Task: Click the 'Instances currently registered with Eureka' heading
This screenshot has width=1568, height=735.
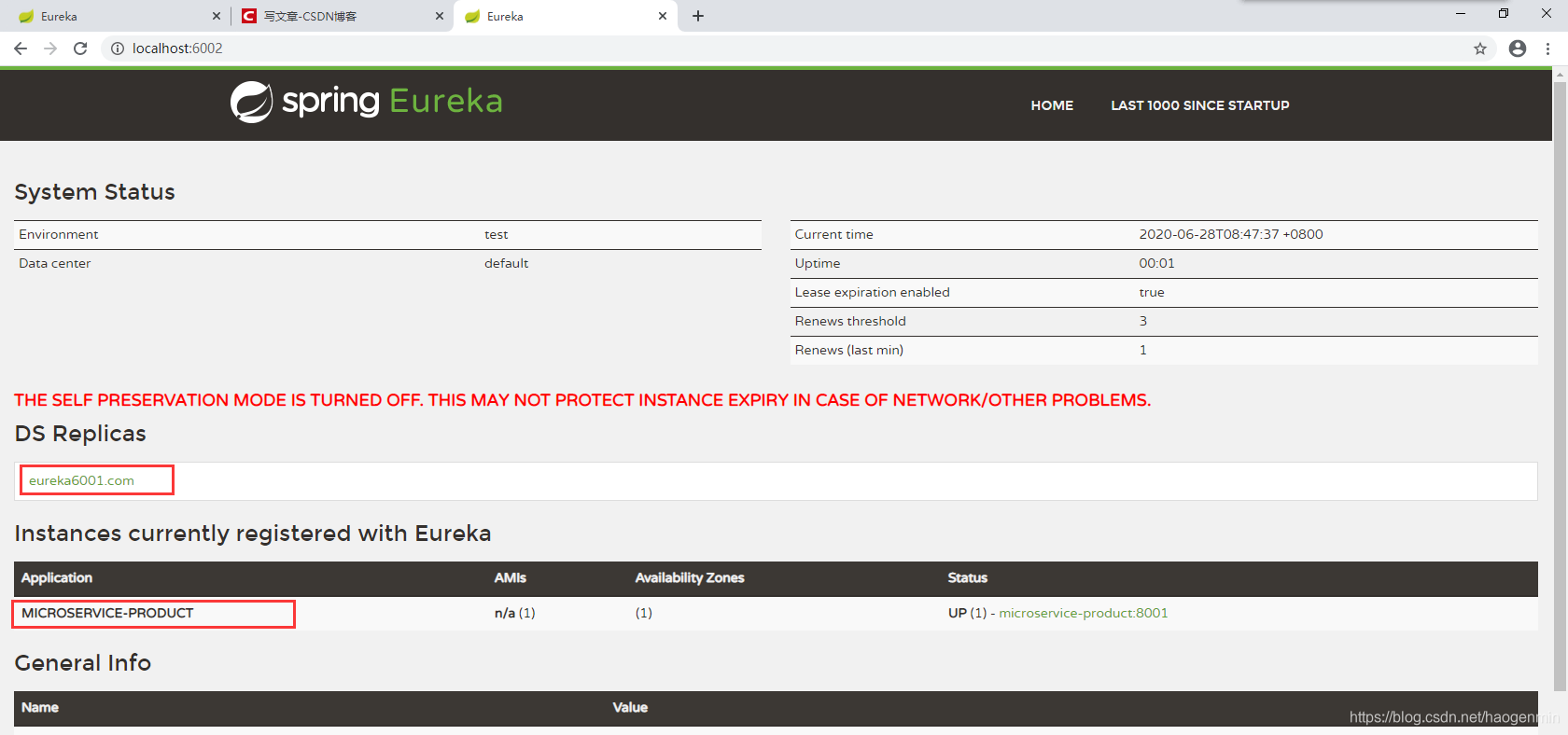Action: tap(253, 534)
